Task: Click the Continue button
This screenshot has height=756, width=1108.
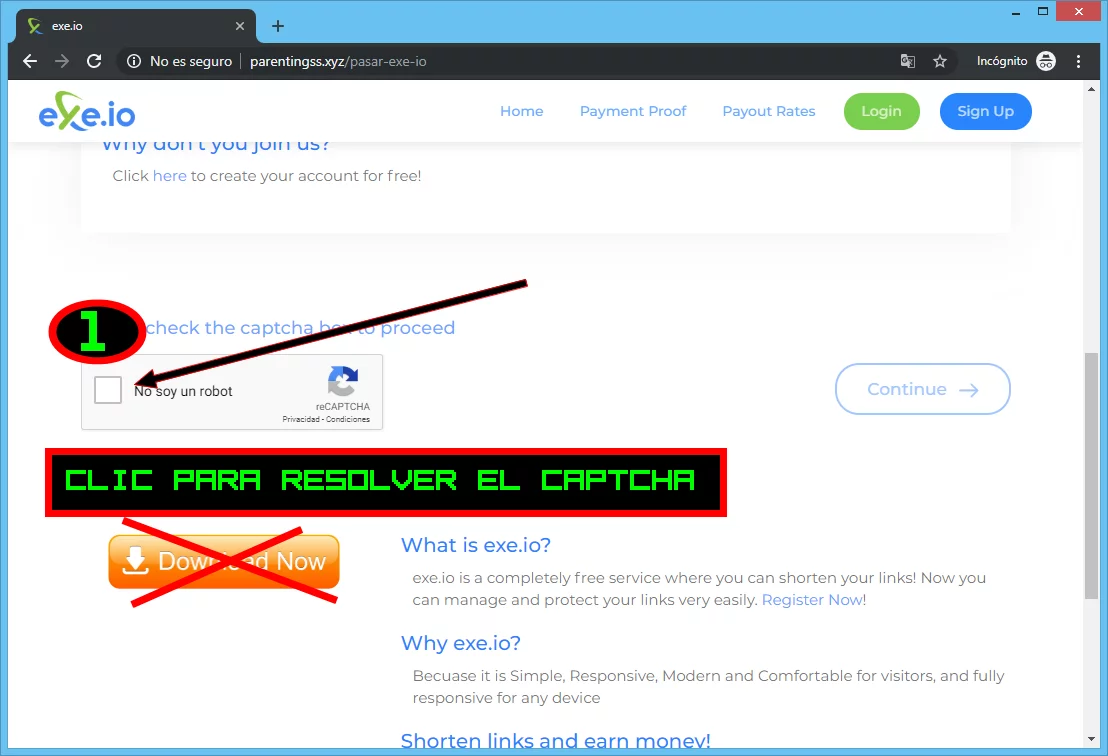Action: click(922, 389)
